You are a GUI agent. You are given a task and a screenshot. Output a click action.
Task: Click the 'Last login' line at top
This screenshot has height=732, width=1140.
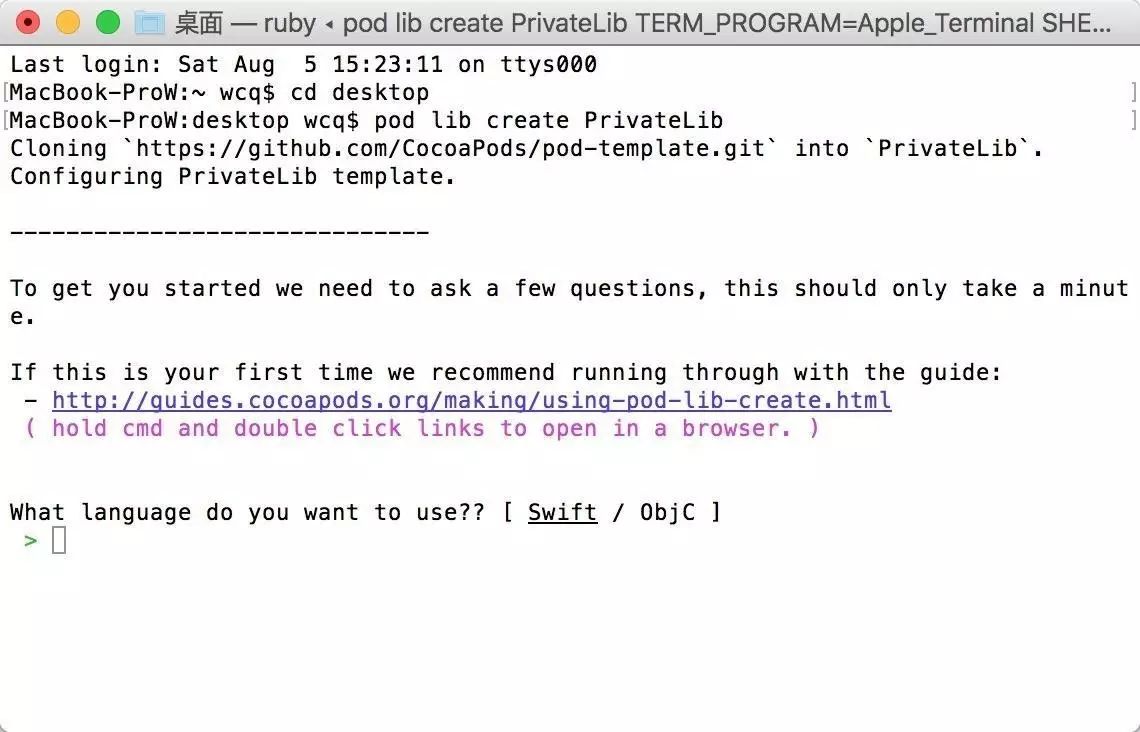click(303, 65)
